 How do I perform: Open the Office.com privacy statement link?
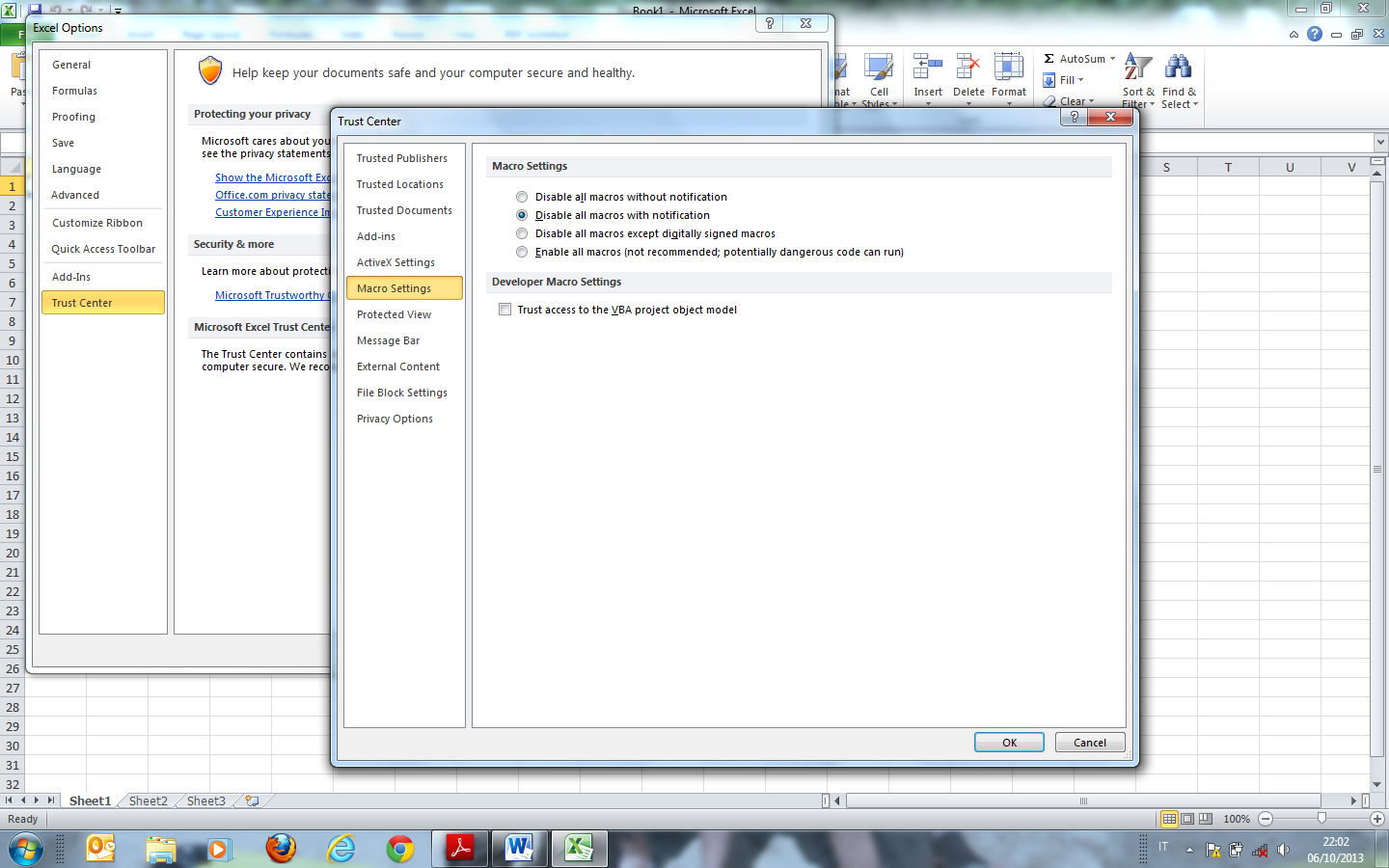click(x=272, y=195)
